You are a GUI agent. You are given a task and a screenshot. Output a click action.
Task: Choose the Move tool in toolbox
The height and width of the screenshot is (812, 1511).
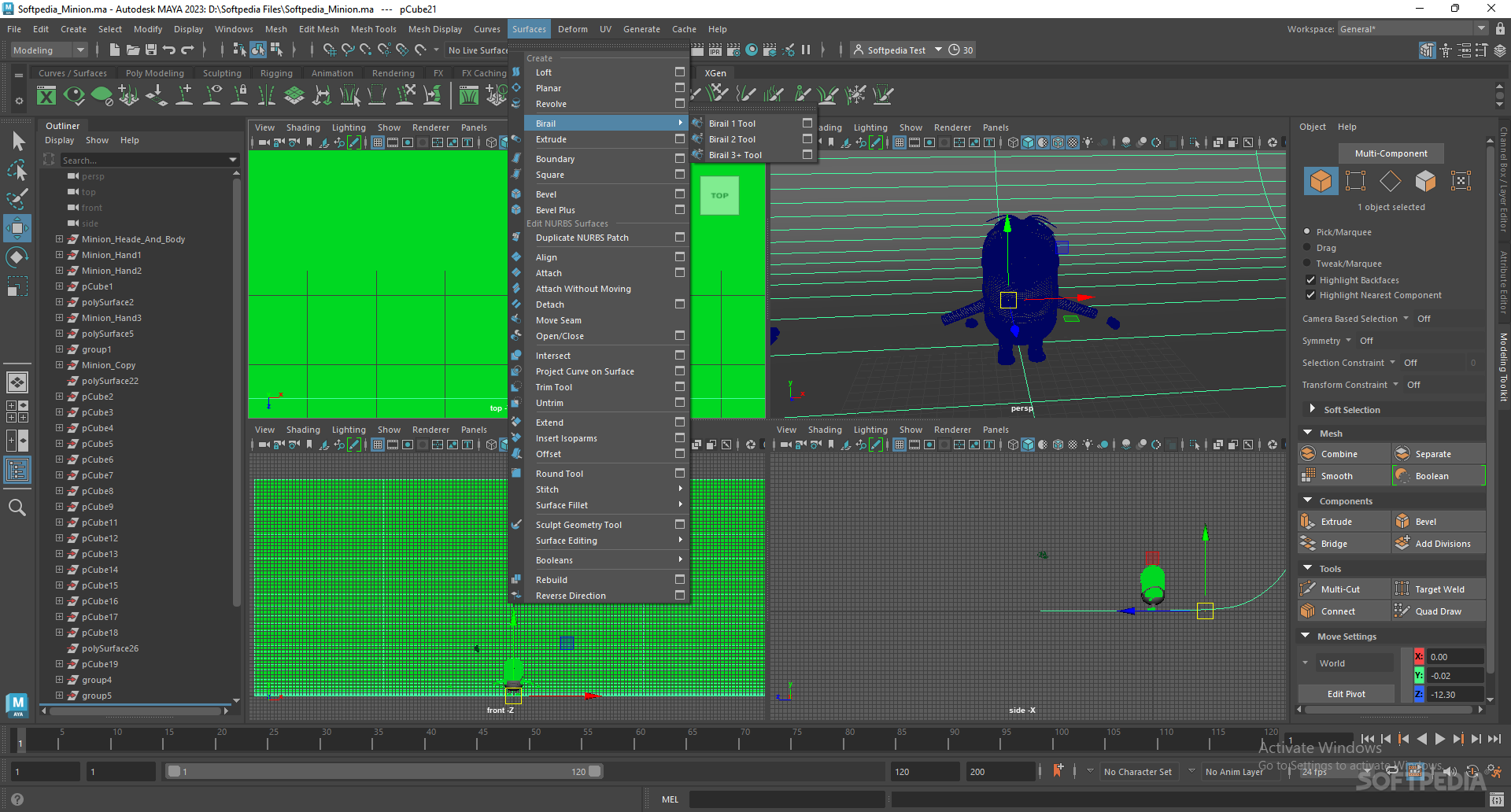coord(17,228)
